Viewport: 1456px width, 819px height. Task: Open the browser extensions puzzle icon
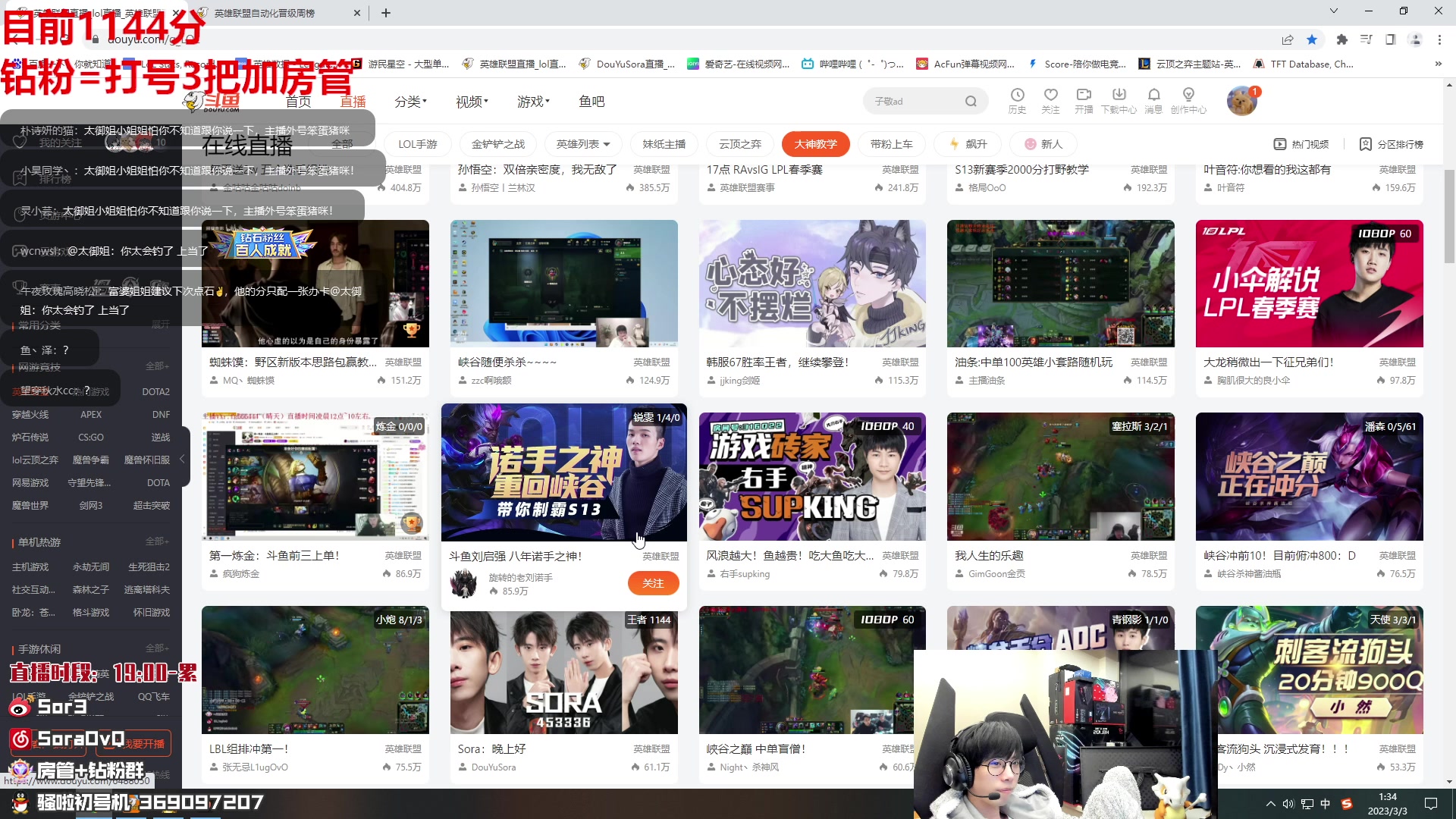pyautogui.click(x=1341, y=39)
